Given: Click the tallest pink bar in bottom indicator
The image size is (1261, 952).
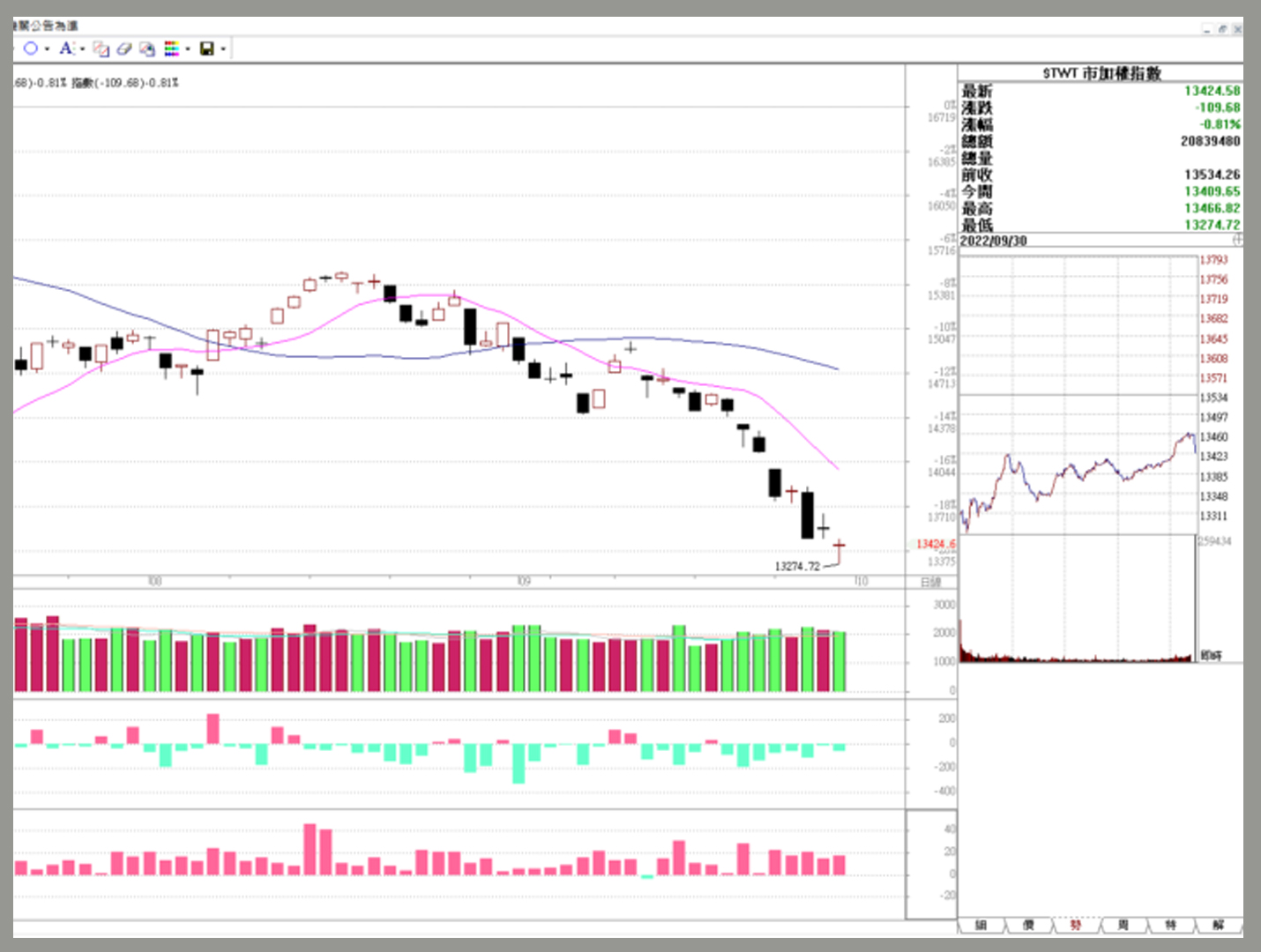Looking at the screenshot, I should (x=310, y=849).
